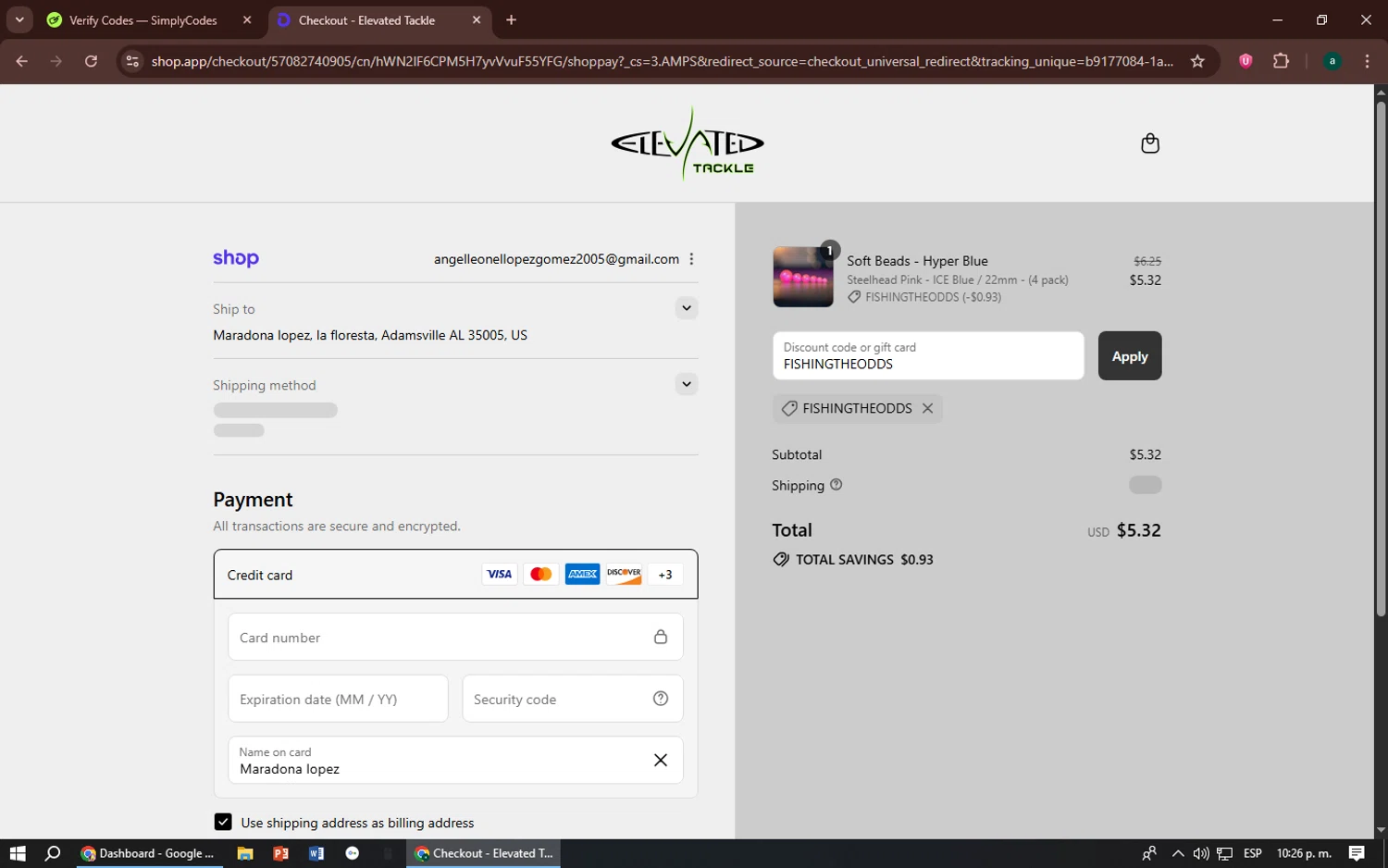Open the Shipping info help icon
The height and width of the screenshot is (868, 1388).
(x=836, y=485)
